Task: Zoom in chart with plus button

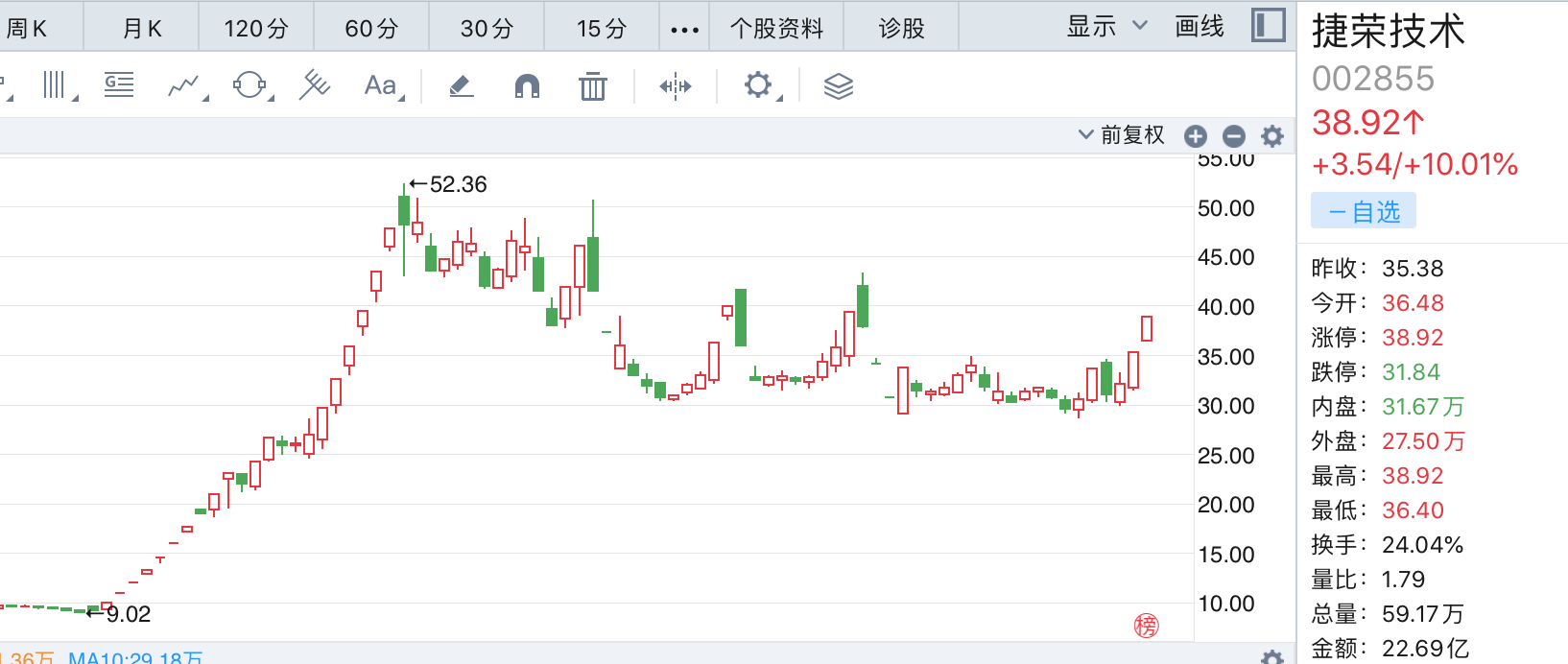Action: click(x=1196, y=136)
